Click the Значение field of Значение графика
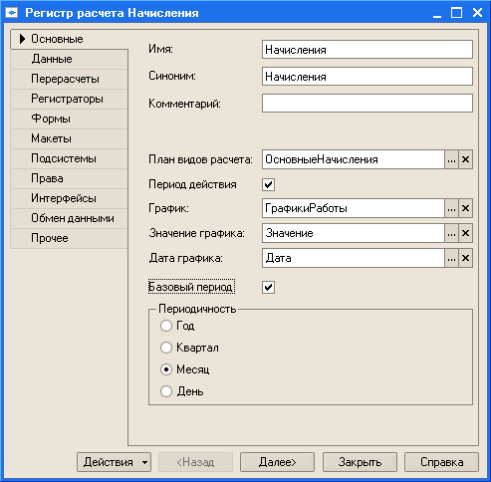This screenshot has height=482, width=491. (353, 233)
